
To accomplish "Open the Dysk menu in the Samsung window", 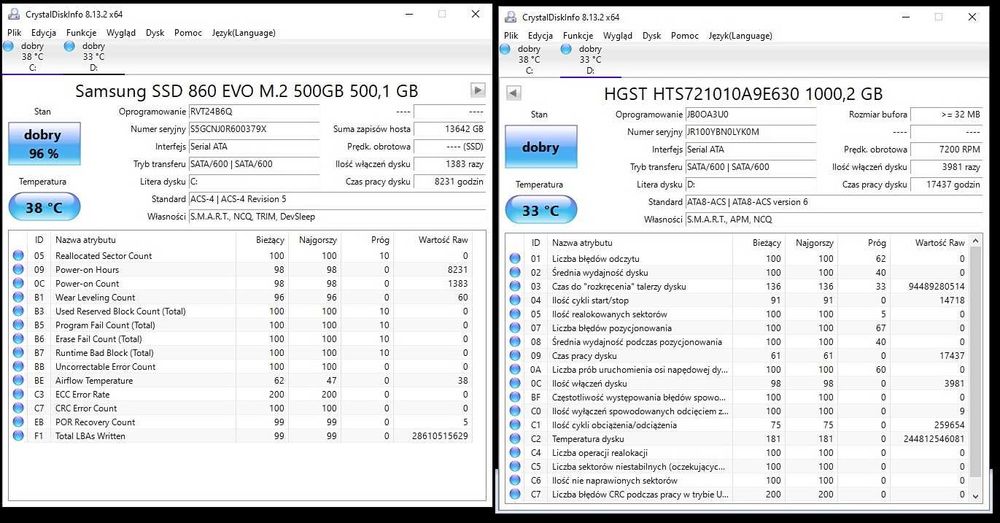I will click(x=155, y=33).
